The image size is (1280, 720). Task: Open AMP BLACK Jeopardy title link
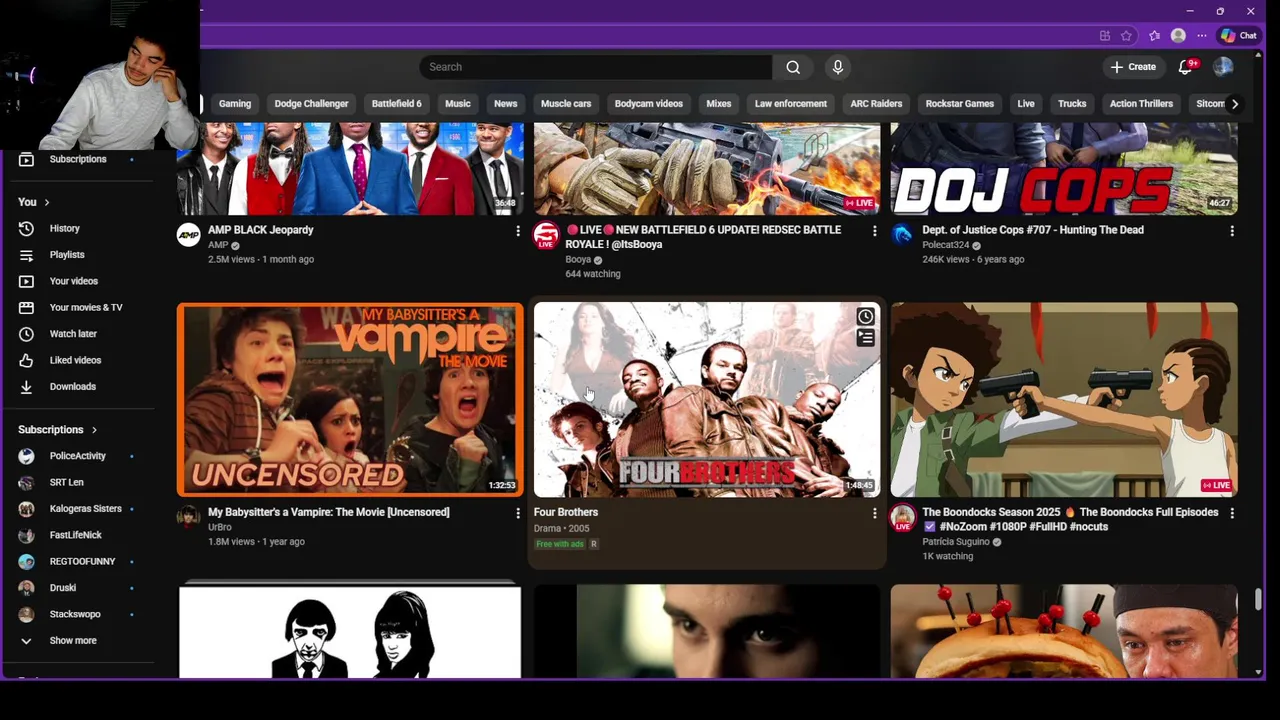pos(261,230)
